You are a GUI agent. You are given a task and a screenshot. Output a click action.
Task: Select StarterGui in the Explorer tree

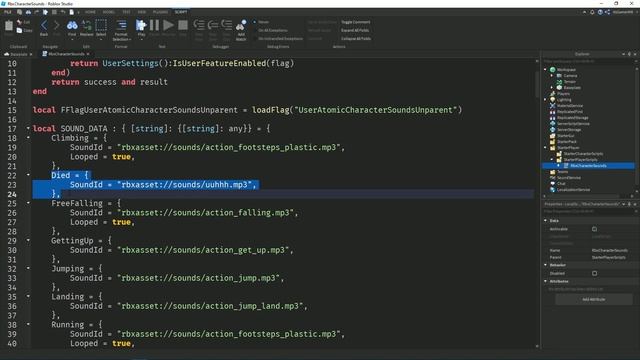pyautogui.click(x=565, y=136)
